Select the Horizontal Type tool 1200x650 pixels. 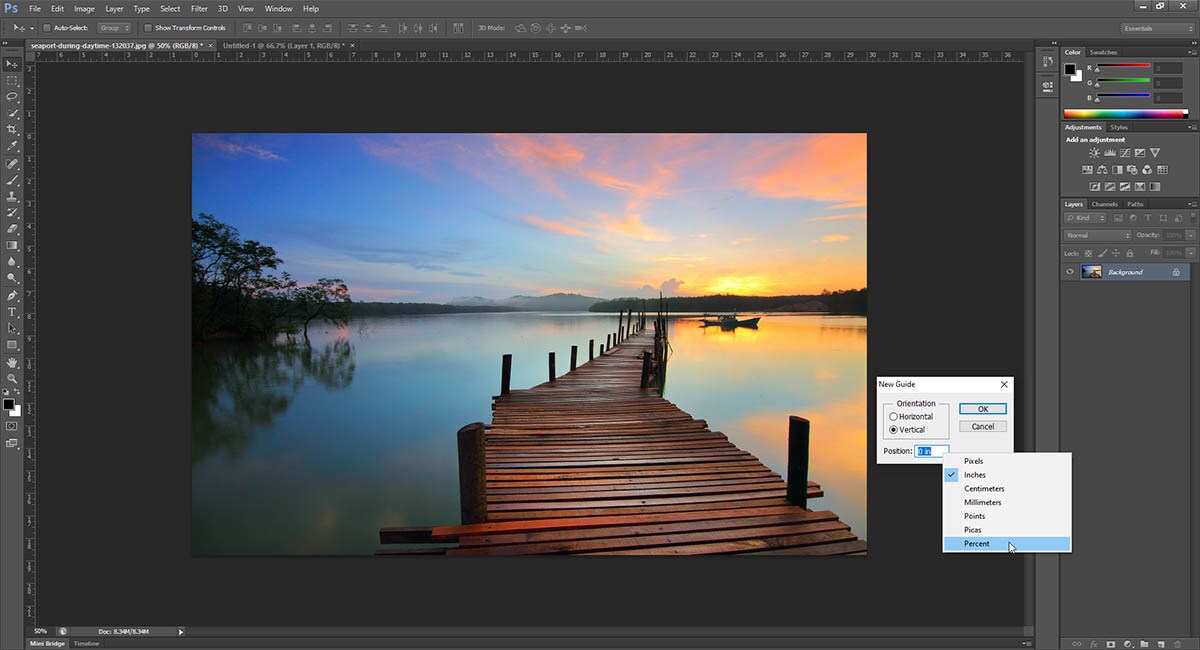click(x=12, y=312)
